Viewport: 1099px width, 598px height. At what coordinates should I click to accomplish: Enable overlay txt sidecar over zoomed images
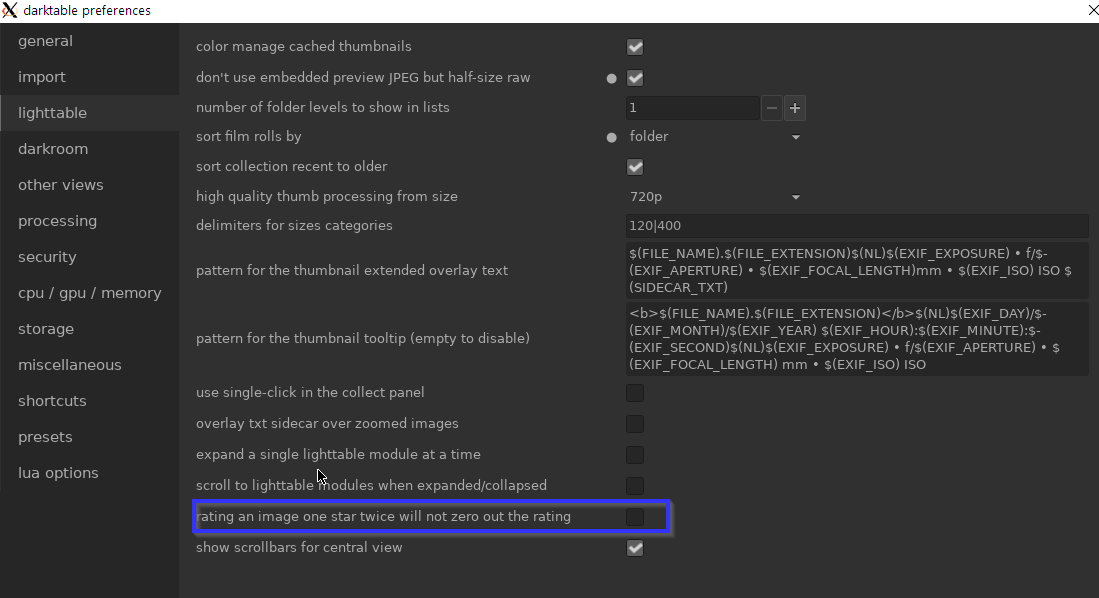634,424
